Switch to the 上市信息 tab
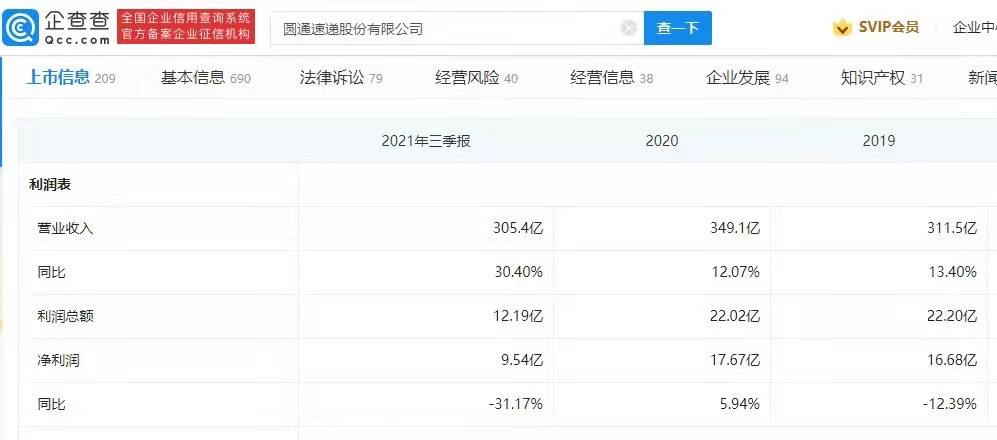 point(70,78)
